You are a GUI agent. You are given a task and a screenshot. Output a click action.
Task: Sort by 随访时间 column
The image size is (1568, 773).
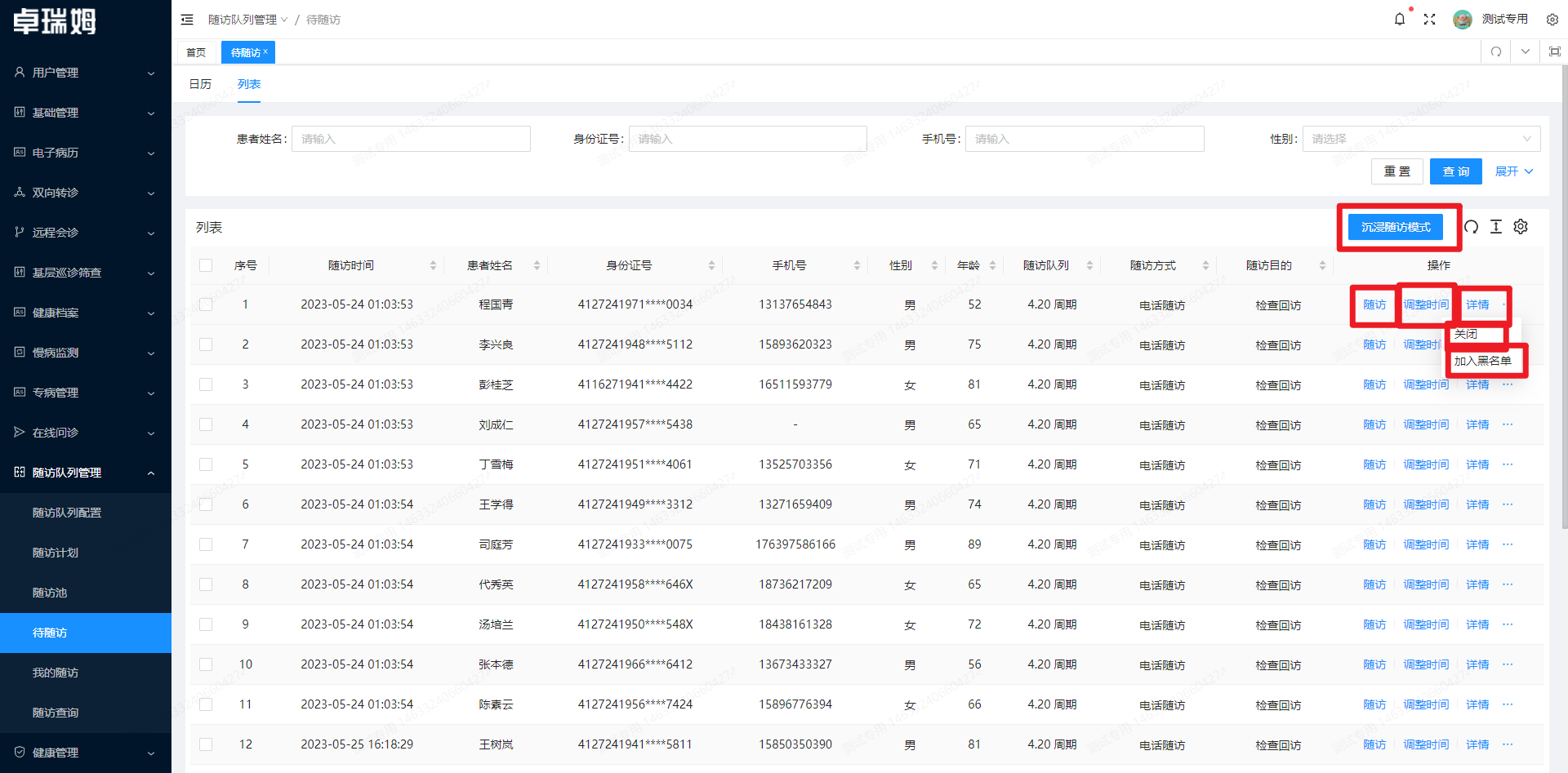[x=433, y=265]
